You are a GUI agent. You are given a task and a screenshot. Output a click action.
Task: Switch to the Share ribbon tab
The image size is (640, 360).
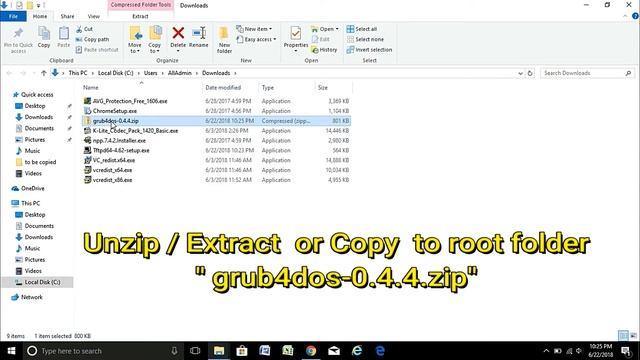point(67,16)
